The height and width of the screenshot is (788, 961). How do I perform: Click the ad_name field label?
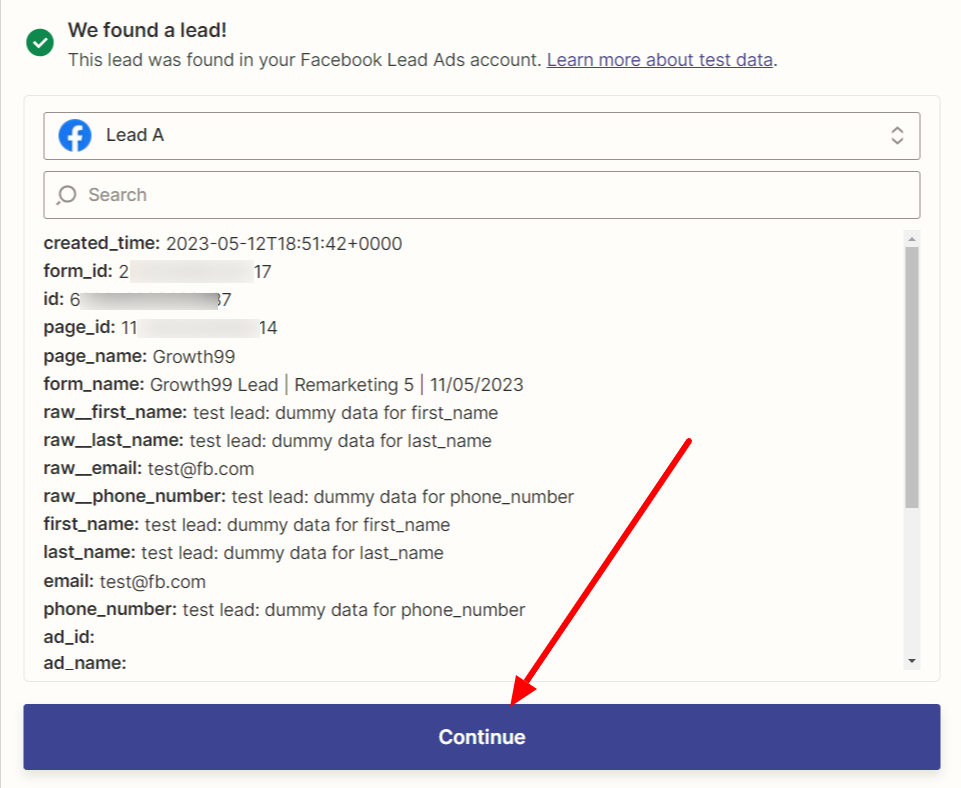coord(85,663)
